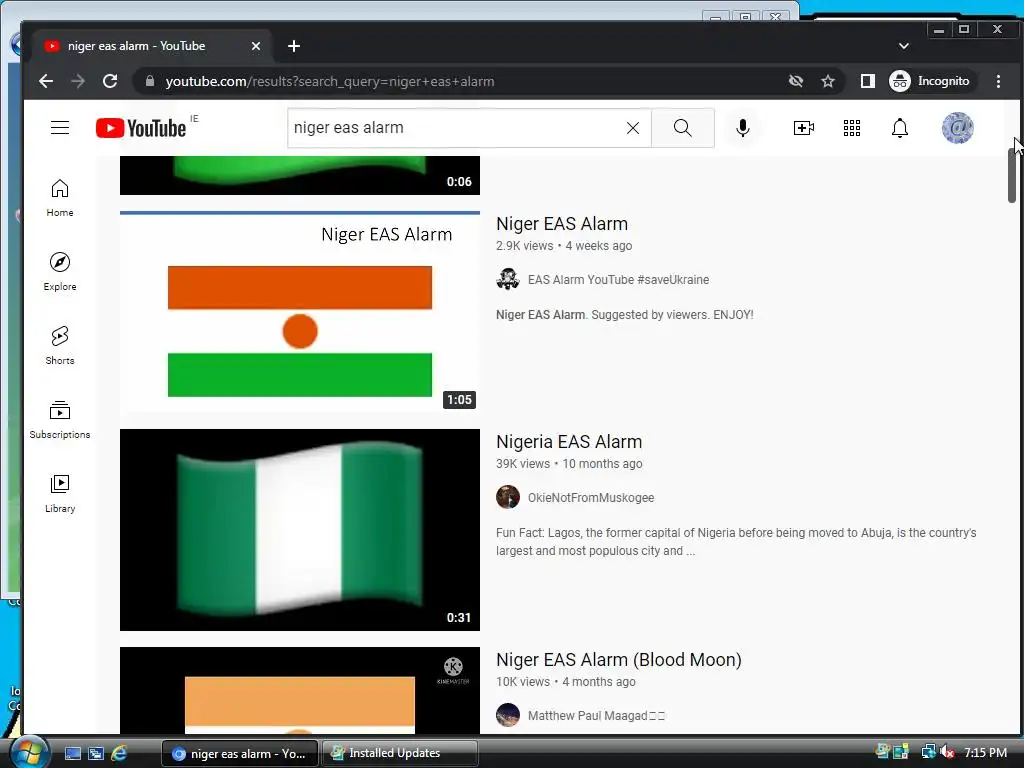The width and height of the screenshot is (1024, 768).
Task: Open Subscriptions in the sidebar
Action: click(60, 419)
